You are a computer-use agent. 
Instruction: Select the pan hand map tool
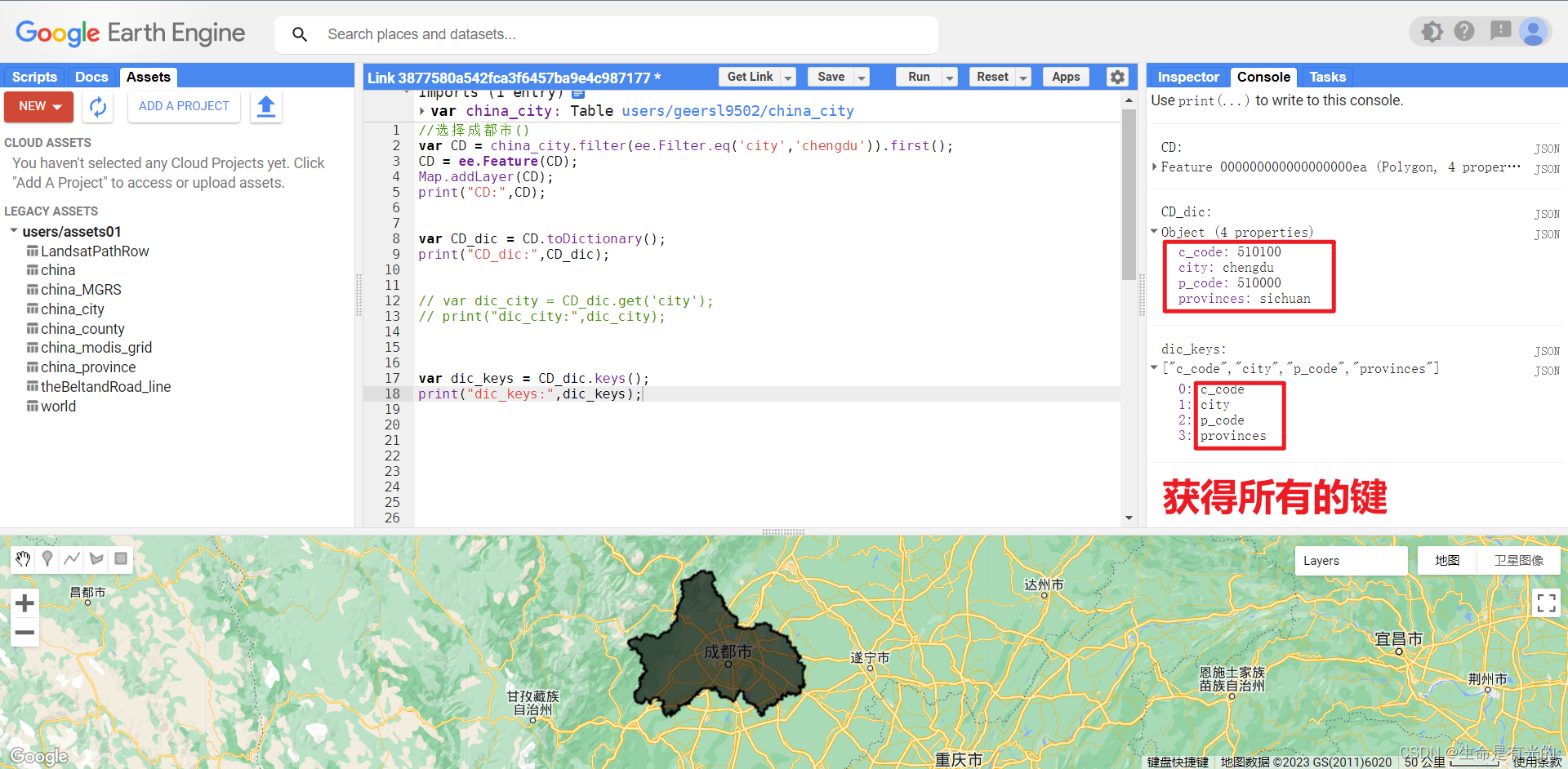point(23,558)
